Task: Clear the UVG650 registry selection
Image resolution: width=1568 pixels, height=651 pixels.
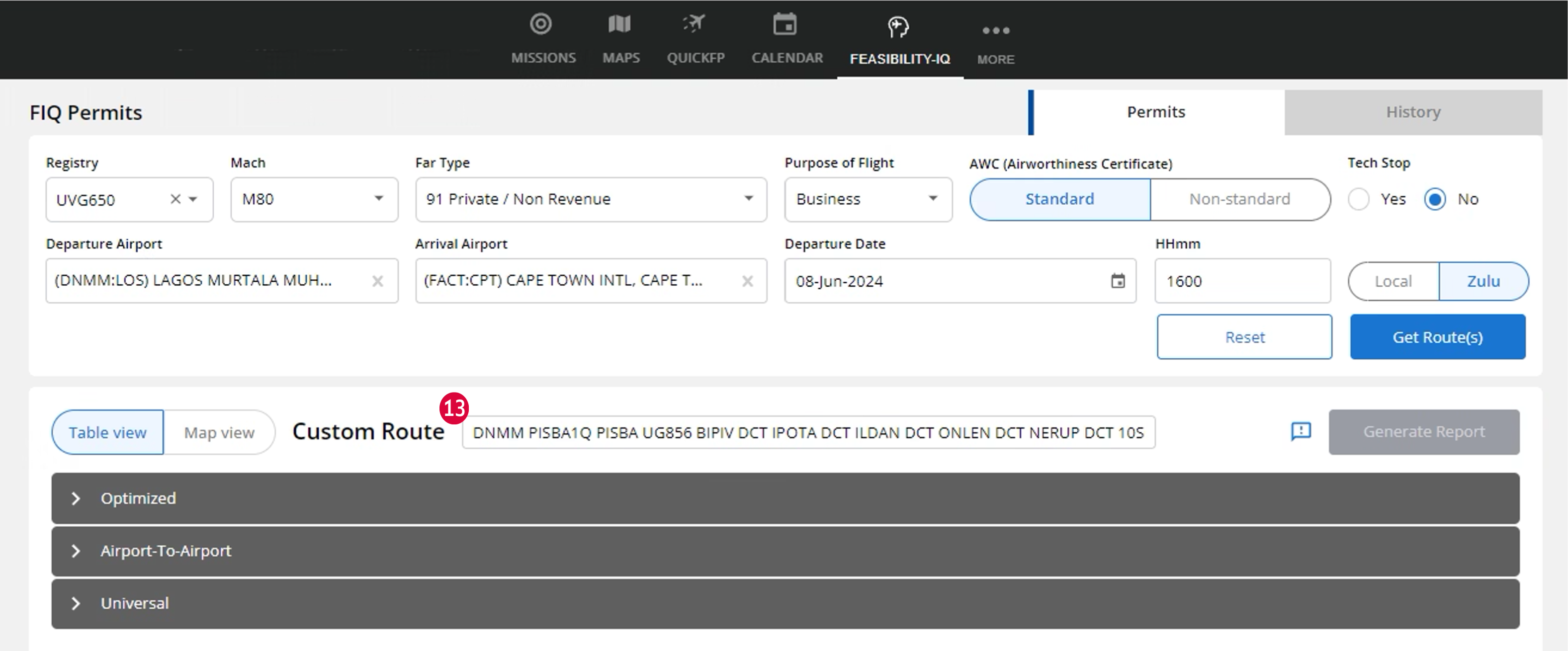Action: [175, 199]
